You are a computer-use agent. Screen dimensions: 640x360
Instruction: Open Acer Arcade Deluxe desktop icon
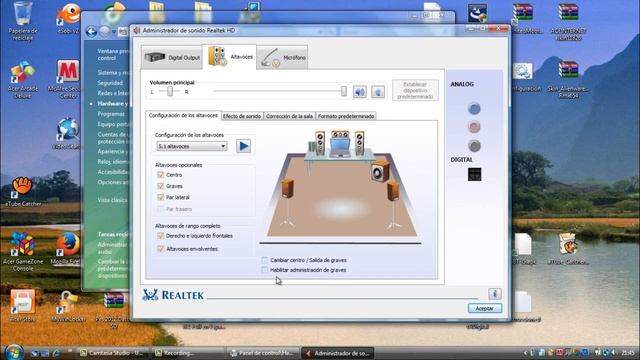pyautogui.click(x=22, y=80)
